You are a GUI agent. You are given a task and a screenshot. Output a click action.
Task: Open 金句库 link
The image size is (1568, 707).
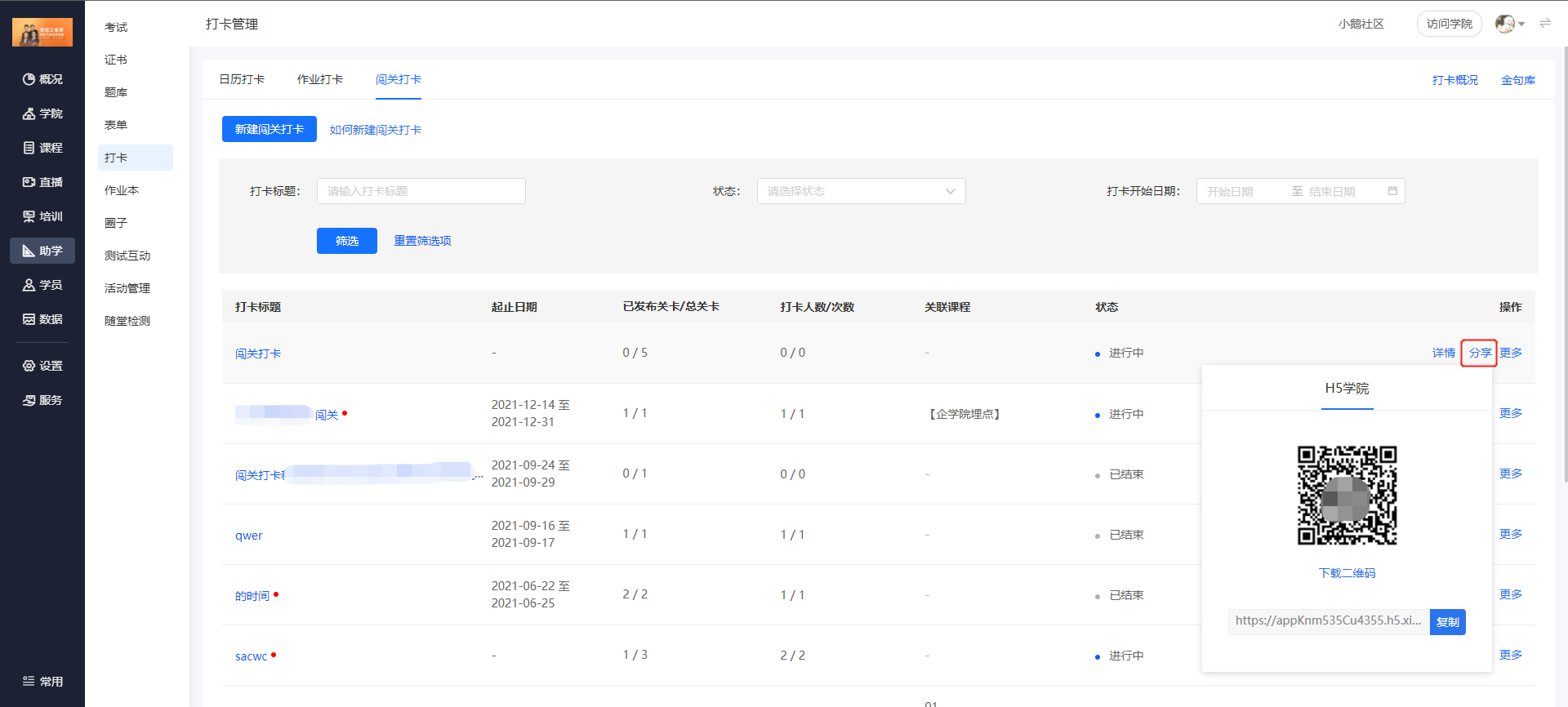coord(1518,80)
